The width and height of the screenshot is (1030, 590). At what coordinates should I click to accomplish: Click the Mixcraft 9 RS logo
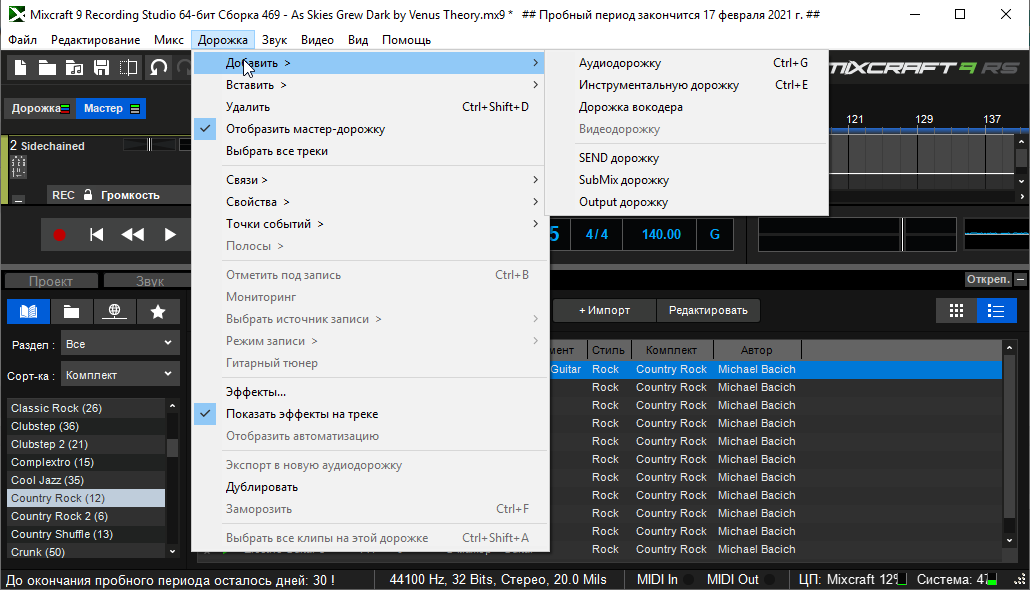click(x=925, y=68)
